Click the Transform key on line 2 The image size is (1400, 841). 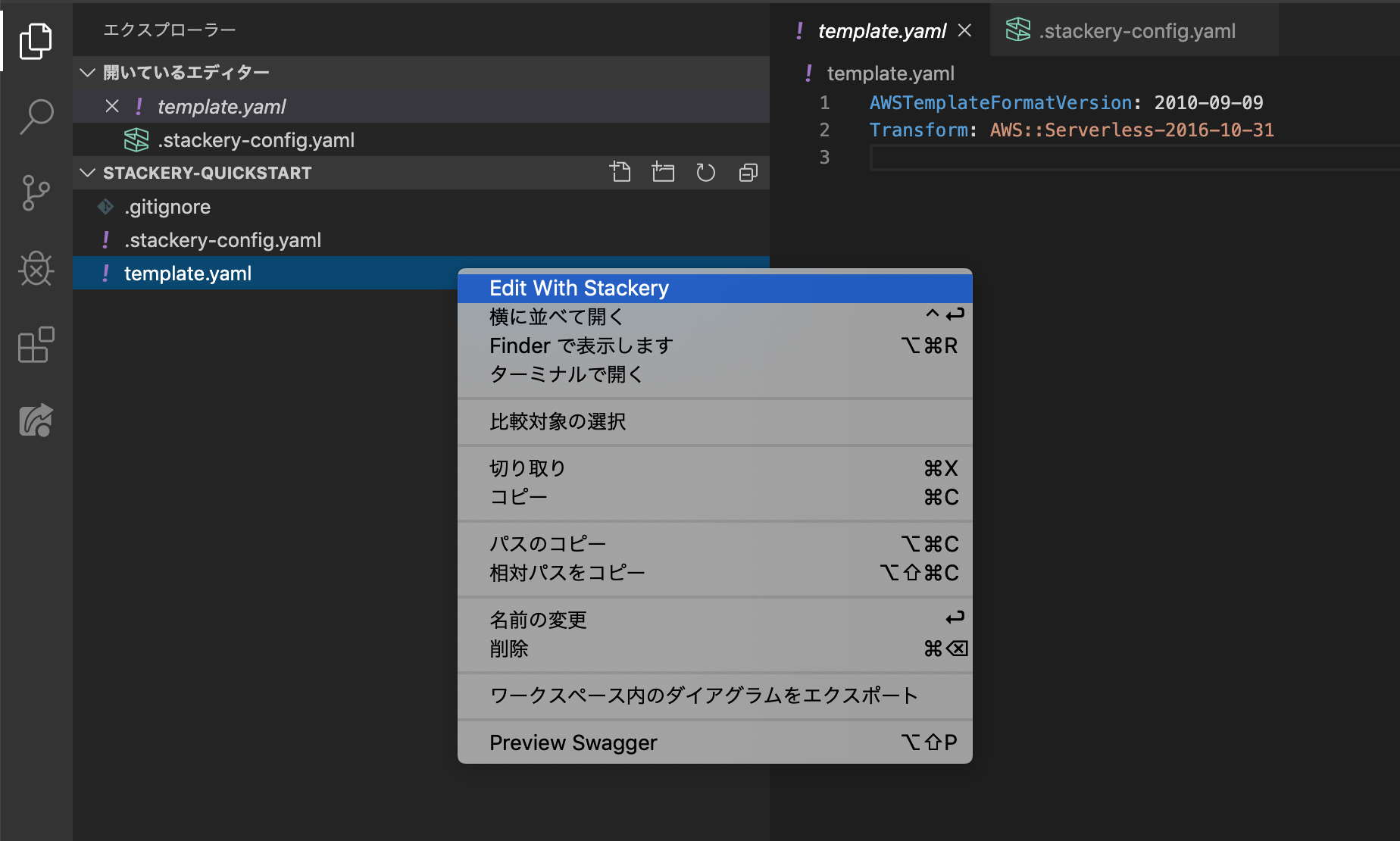(x=918, y=130)
